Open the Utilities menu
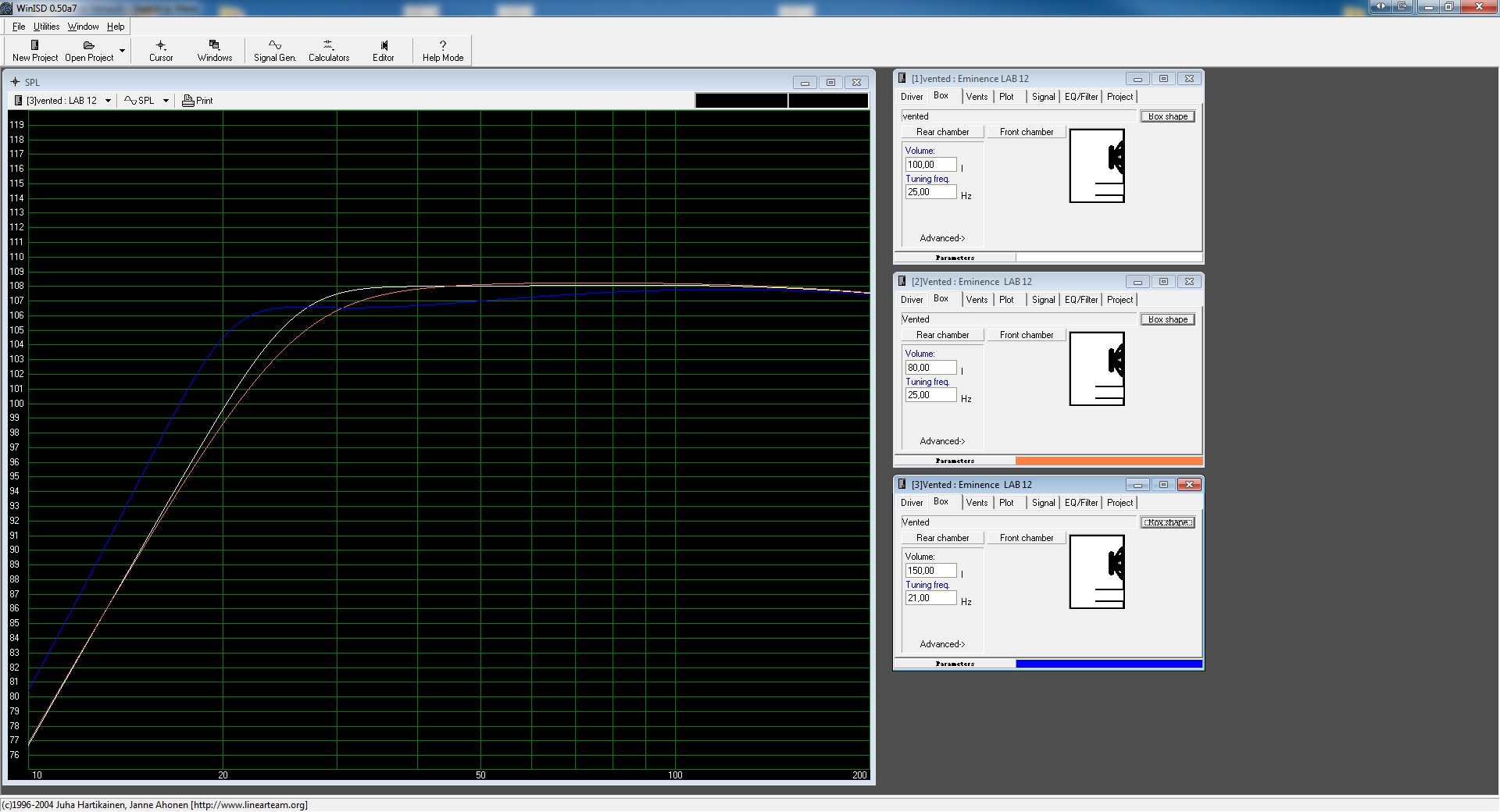 (46, 27)
